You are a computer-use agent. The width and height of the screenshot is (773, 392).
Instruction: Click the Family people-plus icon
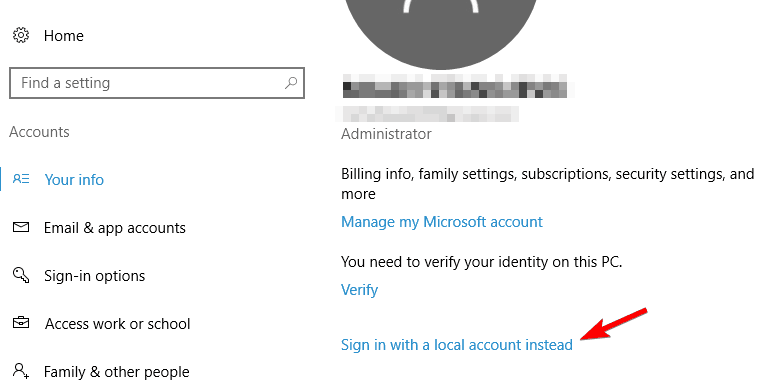(x=21, y=371)
